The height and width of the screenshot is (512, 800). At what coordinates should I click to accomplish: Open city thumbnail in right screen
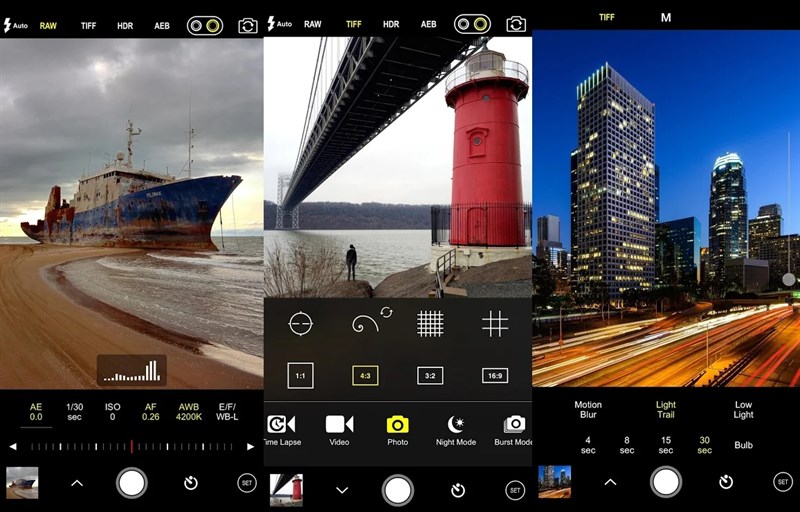tap(555, 481)
